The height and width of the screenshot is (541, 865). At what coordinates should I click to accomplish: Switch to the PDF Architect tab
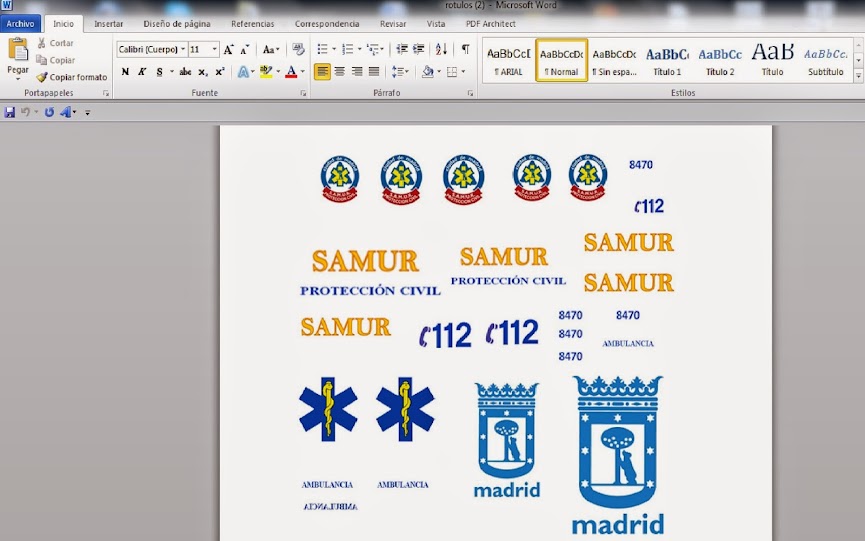(491, 24)
